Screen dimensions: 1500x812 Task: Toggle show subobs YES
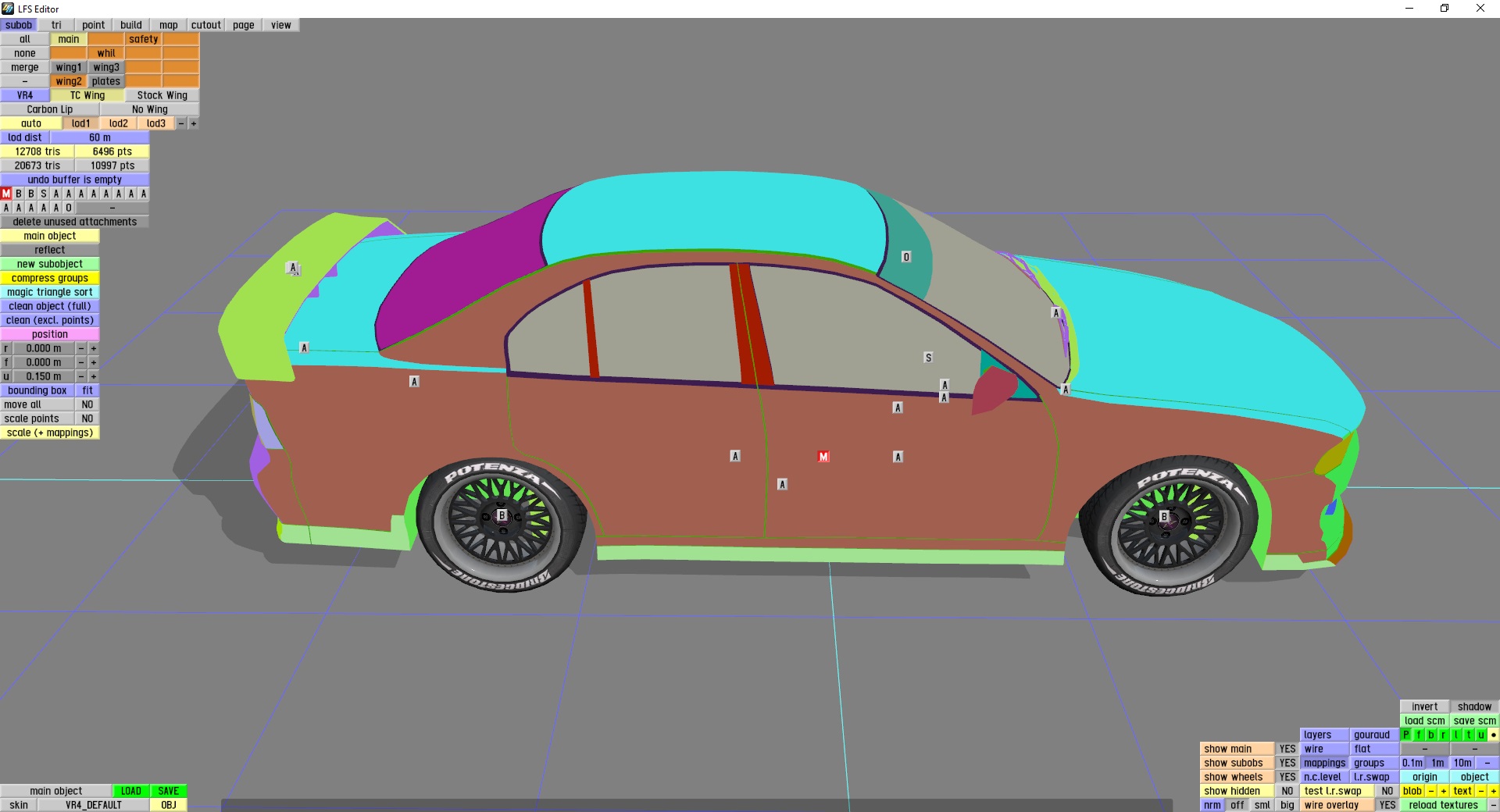tap(1287, 763)
